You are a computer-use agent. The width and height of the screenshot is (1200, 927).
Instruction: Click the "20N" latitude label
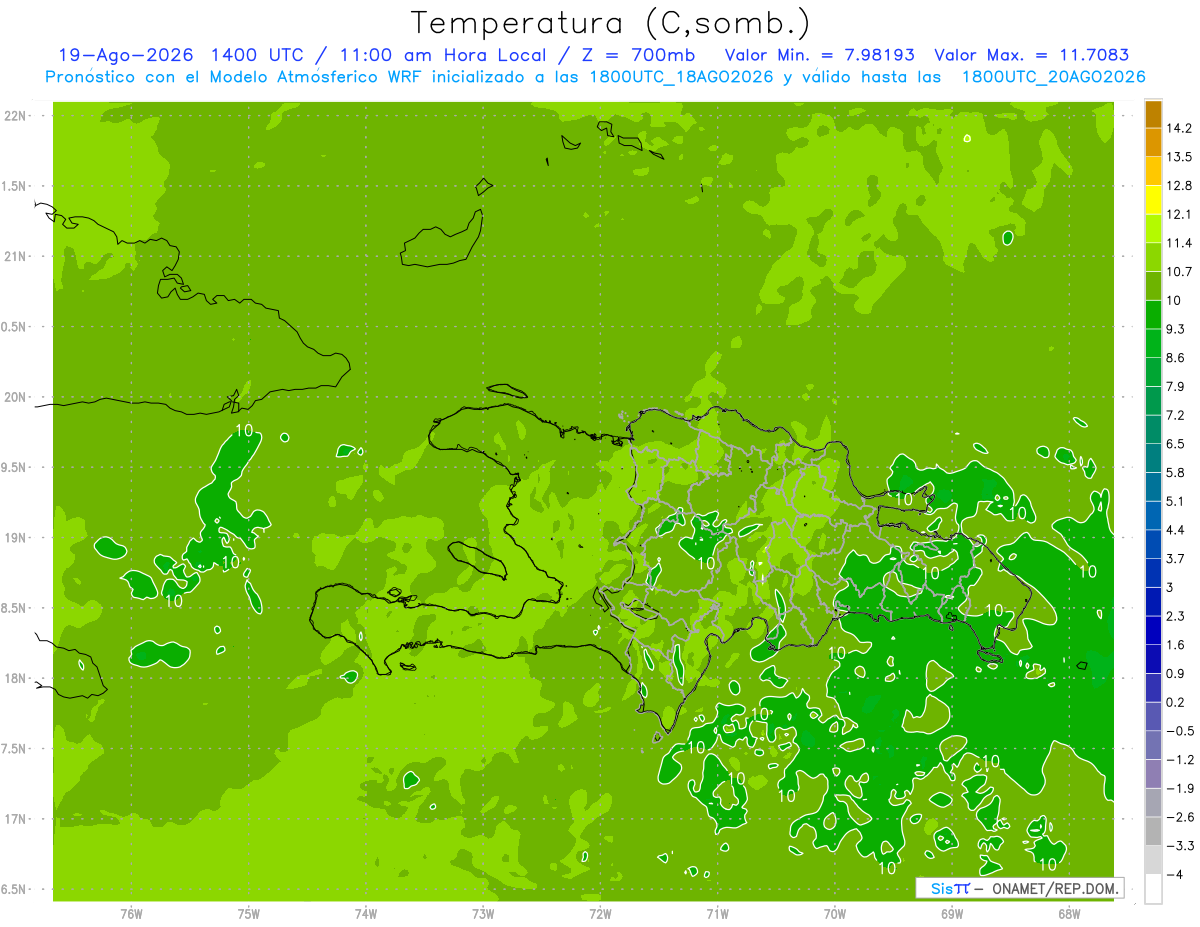coord(16,397)
